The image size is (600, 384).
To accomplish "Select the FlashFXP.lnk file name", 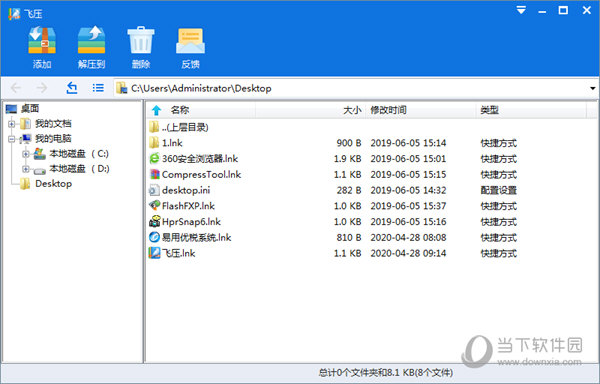I will click(x=188, y=206).
